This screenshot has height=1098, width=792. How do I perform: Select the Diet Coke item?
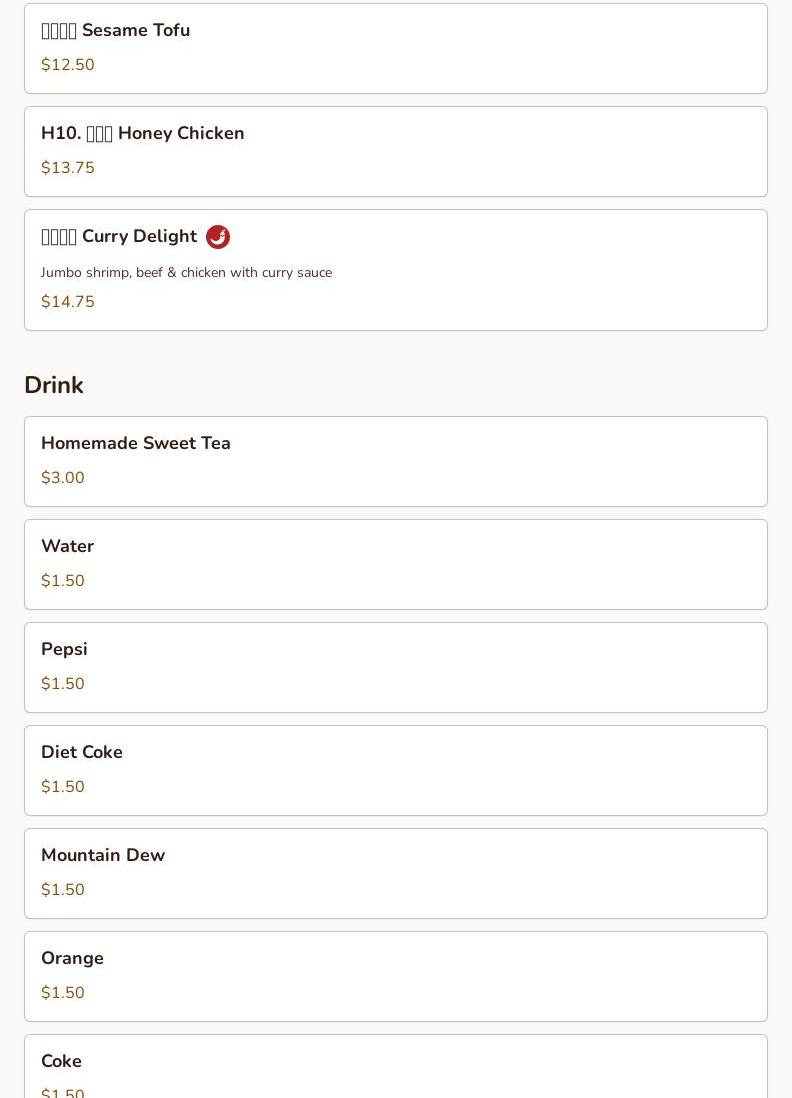(x=395, y=770)
